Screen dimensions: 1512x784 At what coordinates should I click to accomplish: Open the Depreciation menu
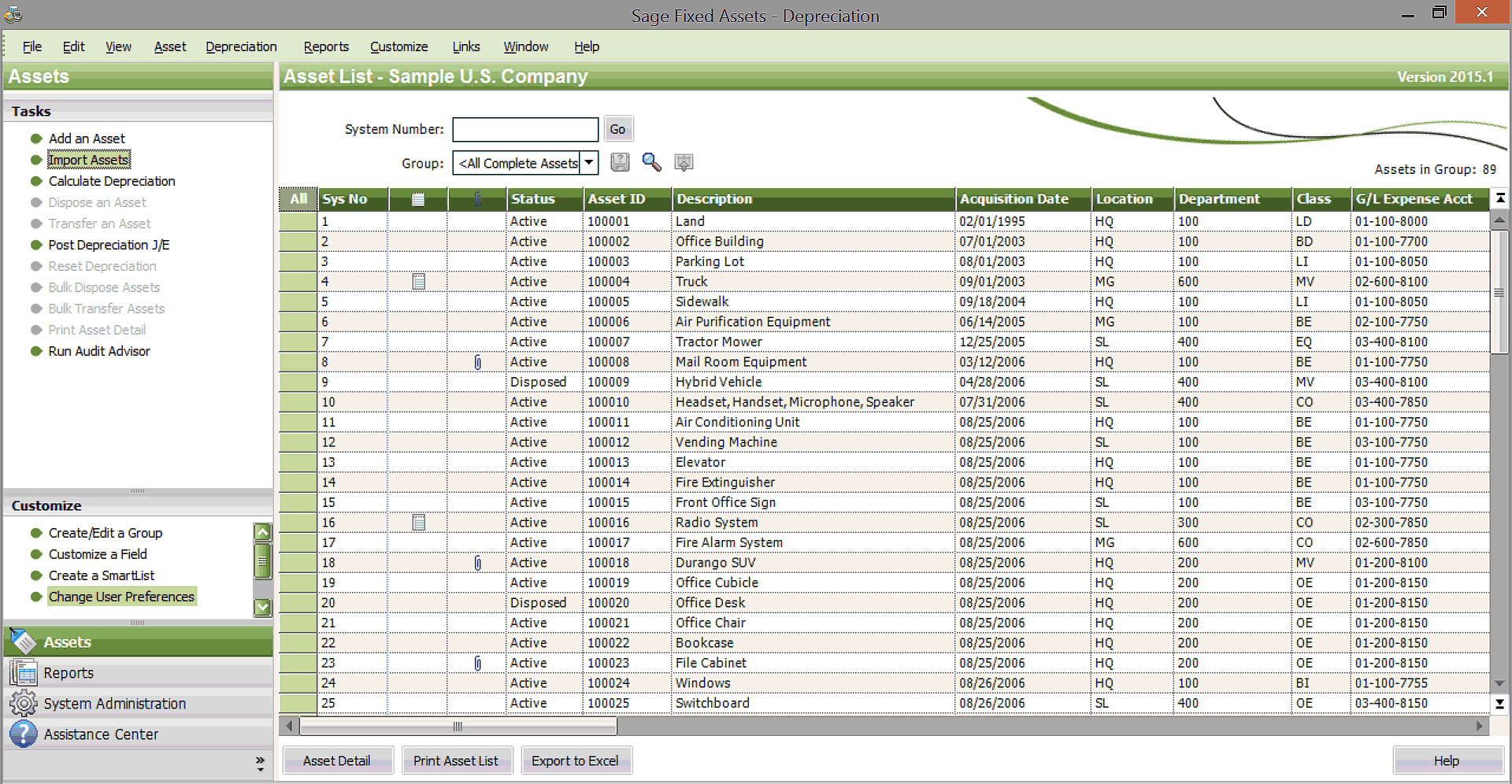point(241,46)
